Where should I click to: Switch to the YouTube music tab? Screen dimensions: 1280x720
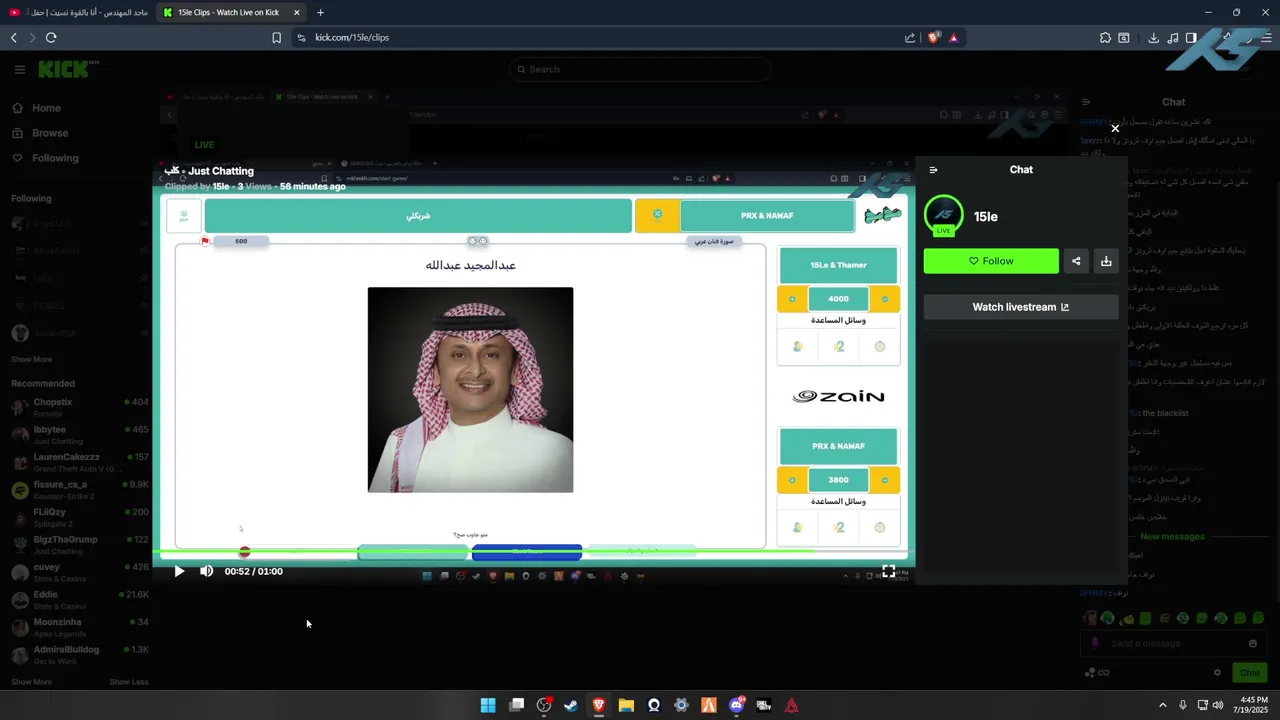click(78, 12)
